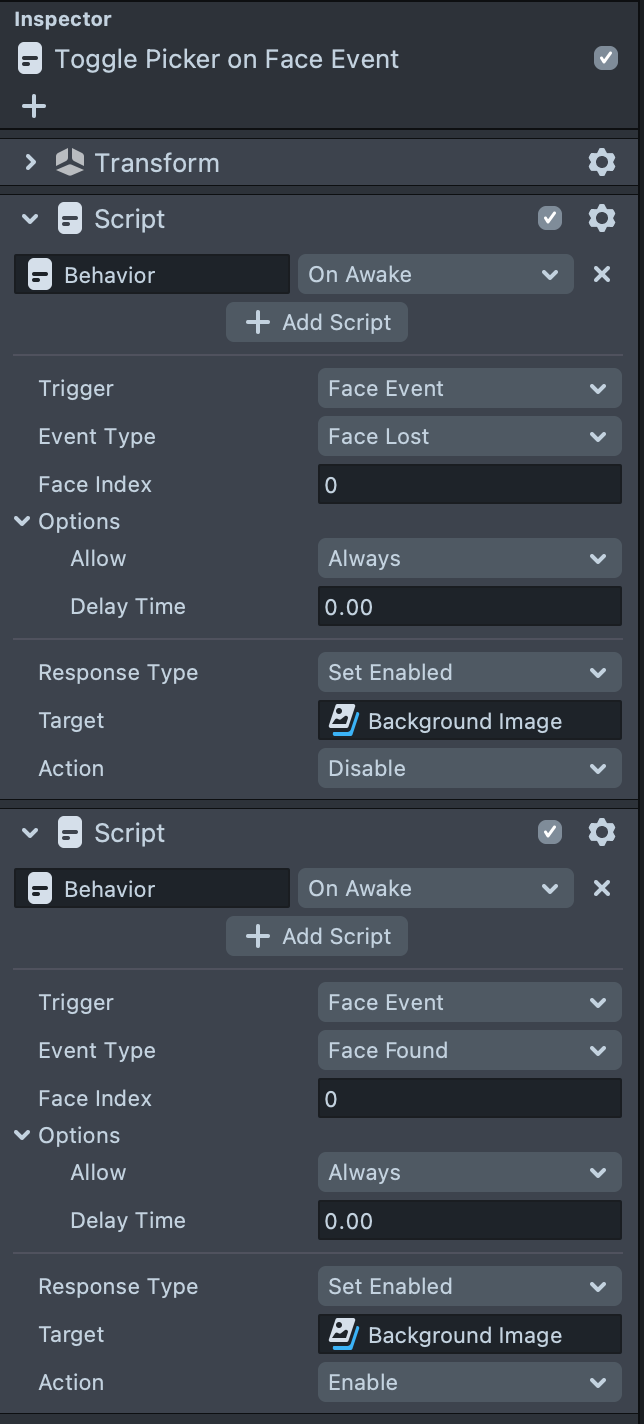The width and height of the screenshot is (644, 1424).
Task: Collapse the Options group in first script
Action: pos(23,521)
